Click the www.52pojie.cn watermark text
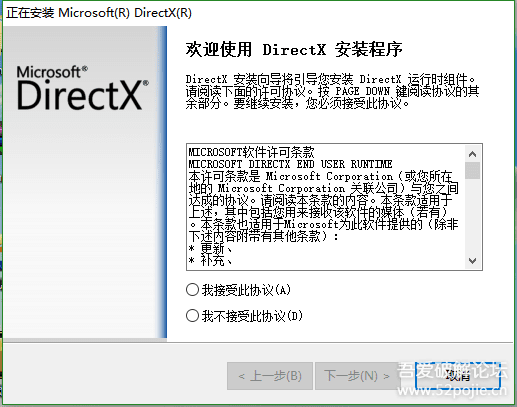 pos(452,390)
